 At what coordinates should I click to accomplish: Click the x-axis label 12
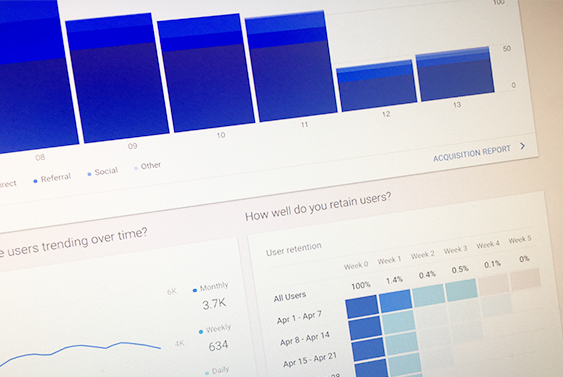coord(386,114)
